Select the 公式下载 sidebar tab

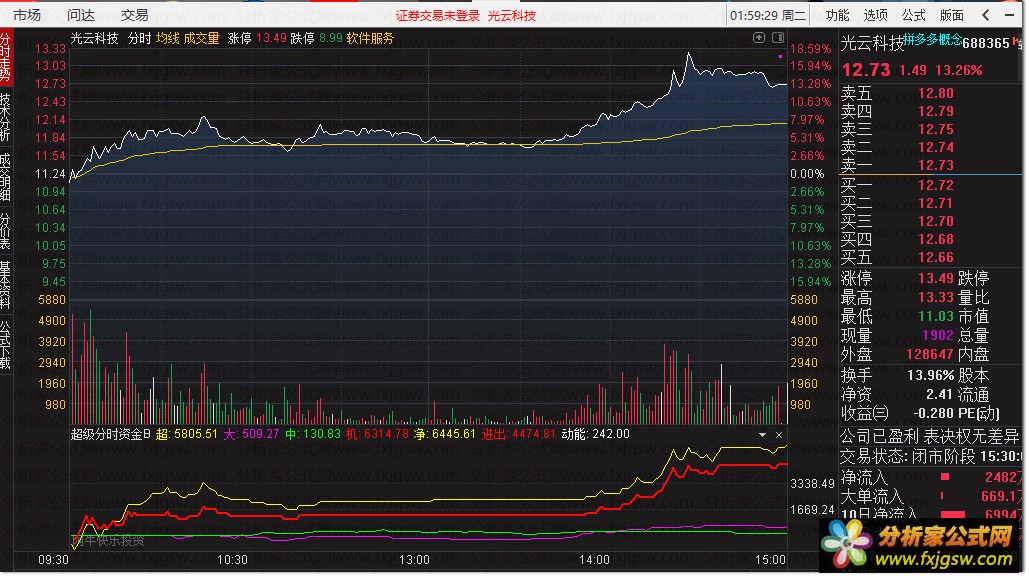coord(5,344)
